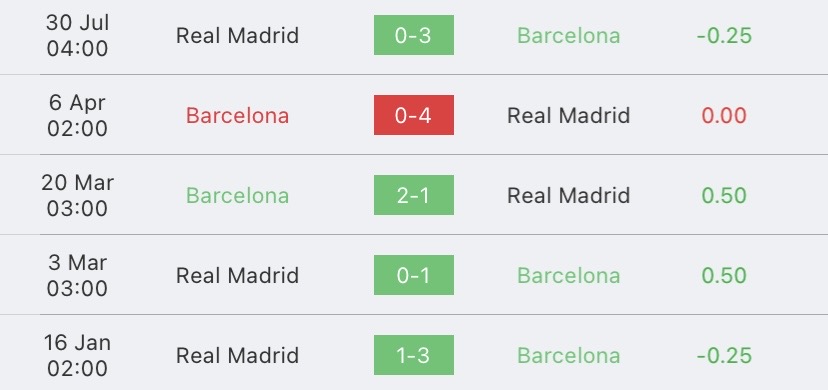Select the 30 Jul 04:00 date cell
The height and width of the screenshot is (390, 828).
click(77, 35)
